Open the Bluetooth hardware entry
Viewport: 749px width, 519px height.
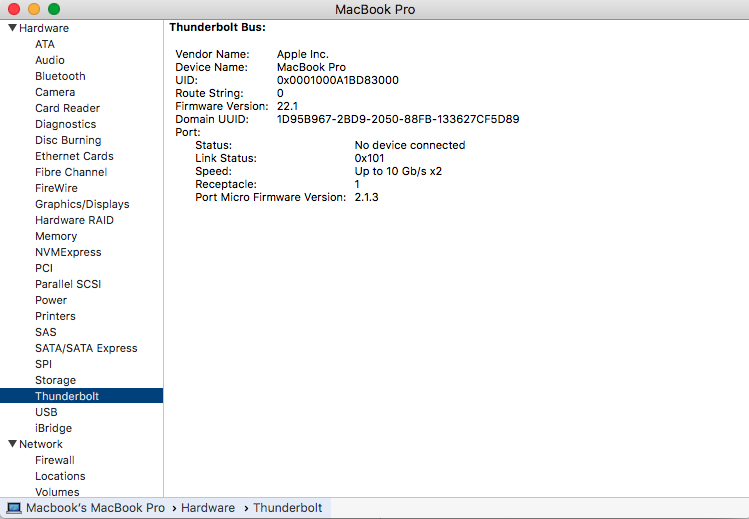pos(60,76)
